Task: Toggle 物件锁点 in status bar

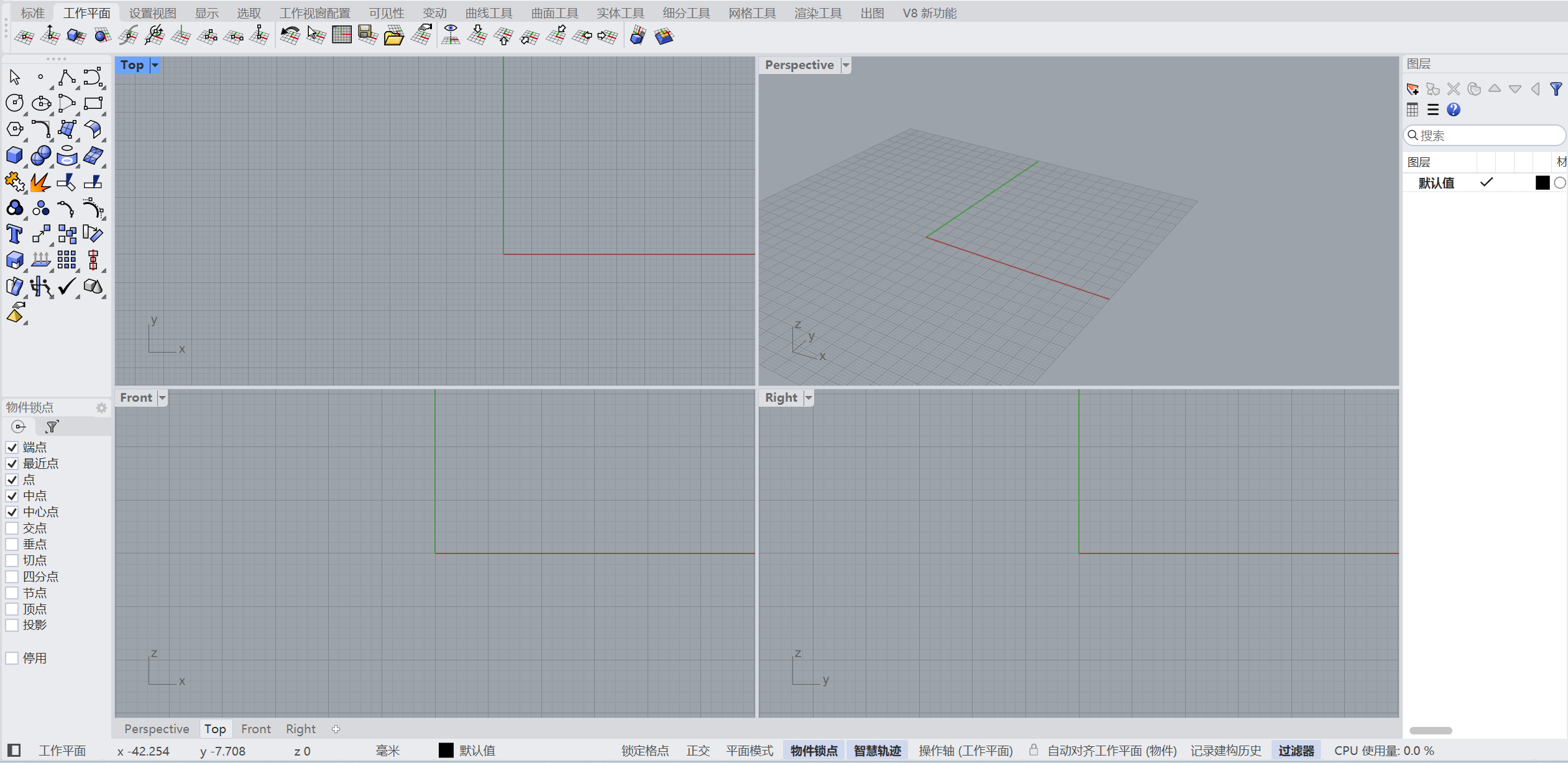Action: click(x=814, y=751)
